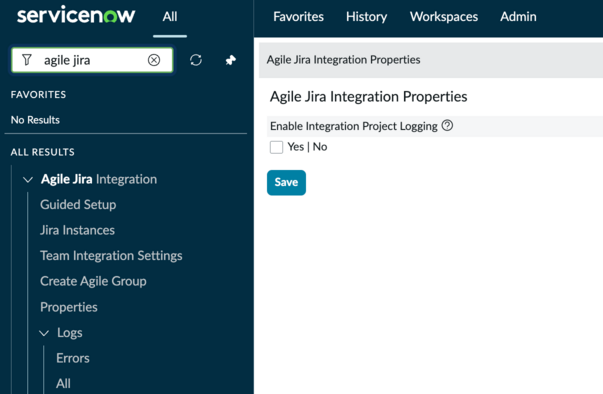Pin the navigation menu
Screen dimensions: 603x394
pos(230,60)
